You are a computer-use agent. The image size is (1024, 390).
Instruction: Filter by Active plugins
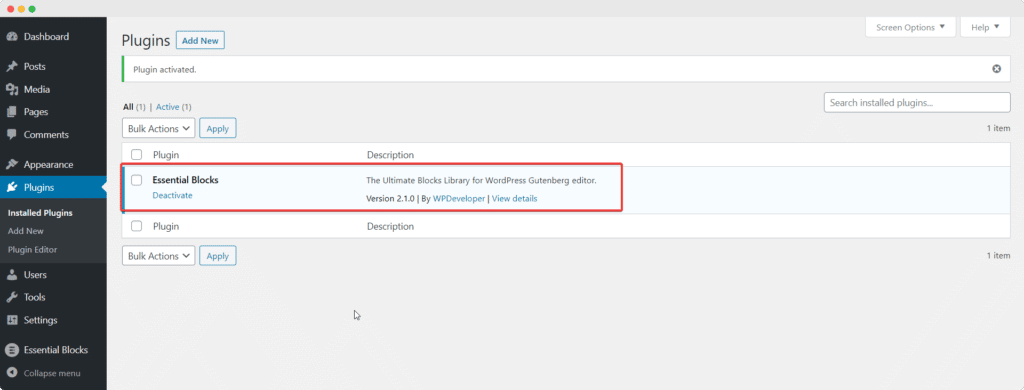pyautogui.click(x=167, y=107)
